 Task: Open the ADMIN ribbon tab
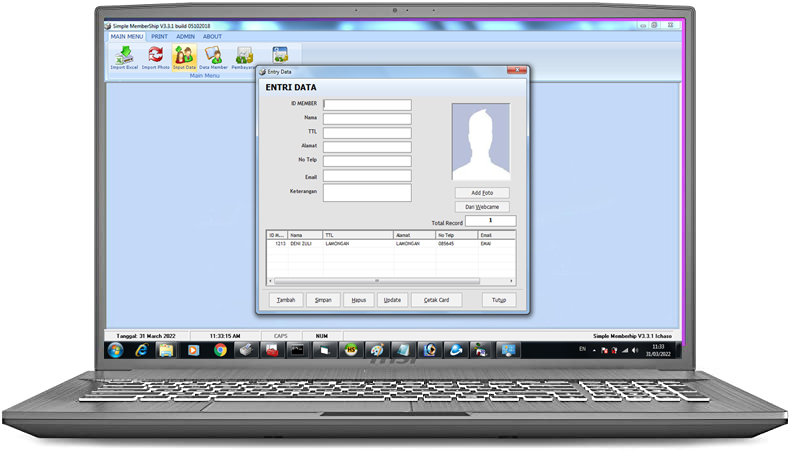pyautogui.click(x=186, y=36)
